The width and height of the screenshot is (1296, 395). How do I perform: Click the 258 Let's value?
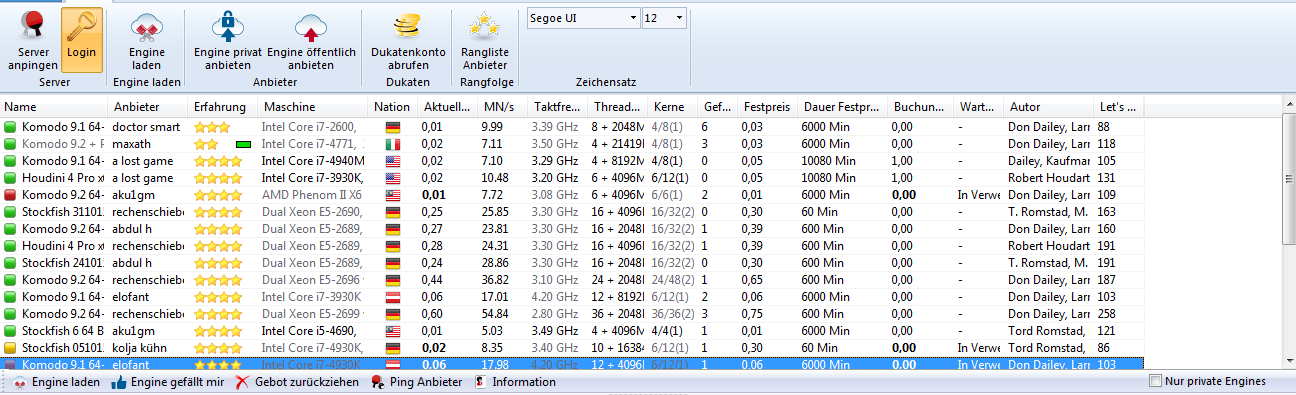1107,314
